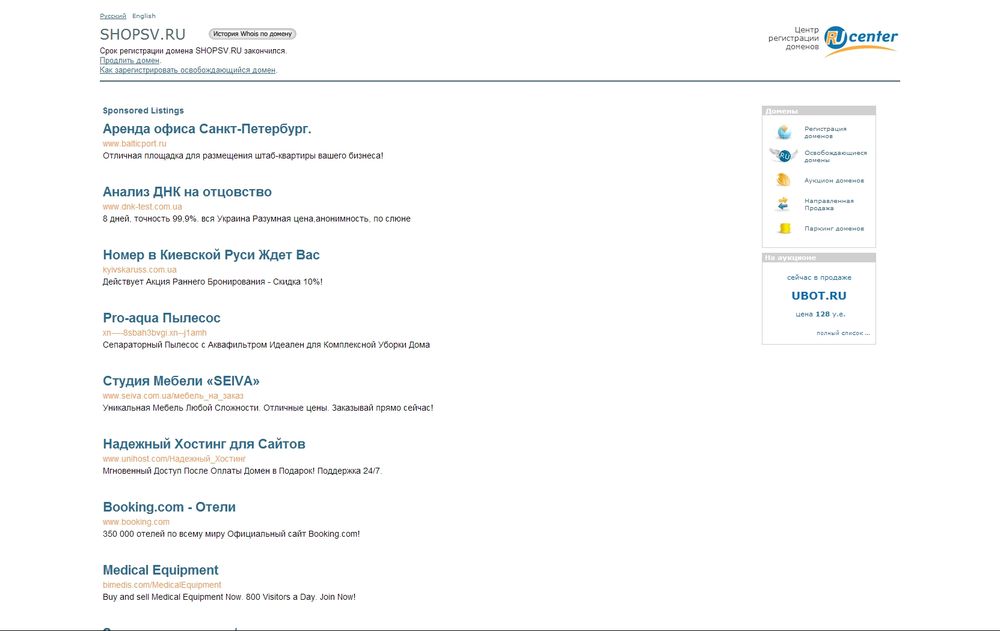Viewport: 1000px width, 631px height.
Task: Open the полный список auction link
Action: click(x=843, y=333)
